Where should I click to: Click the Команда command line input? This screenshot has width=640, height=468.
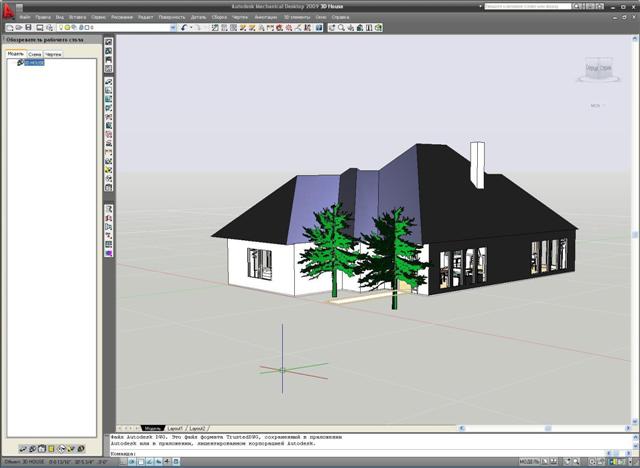(x=358, y=453)
